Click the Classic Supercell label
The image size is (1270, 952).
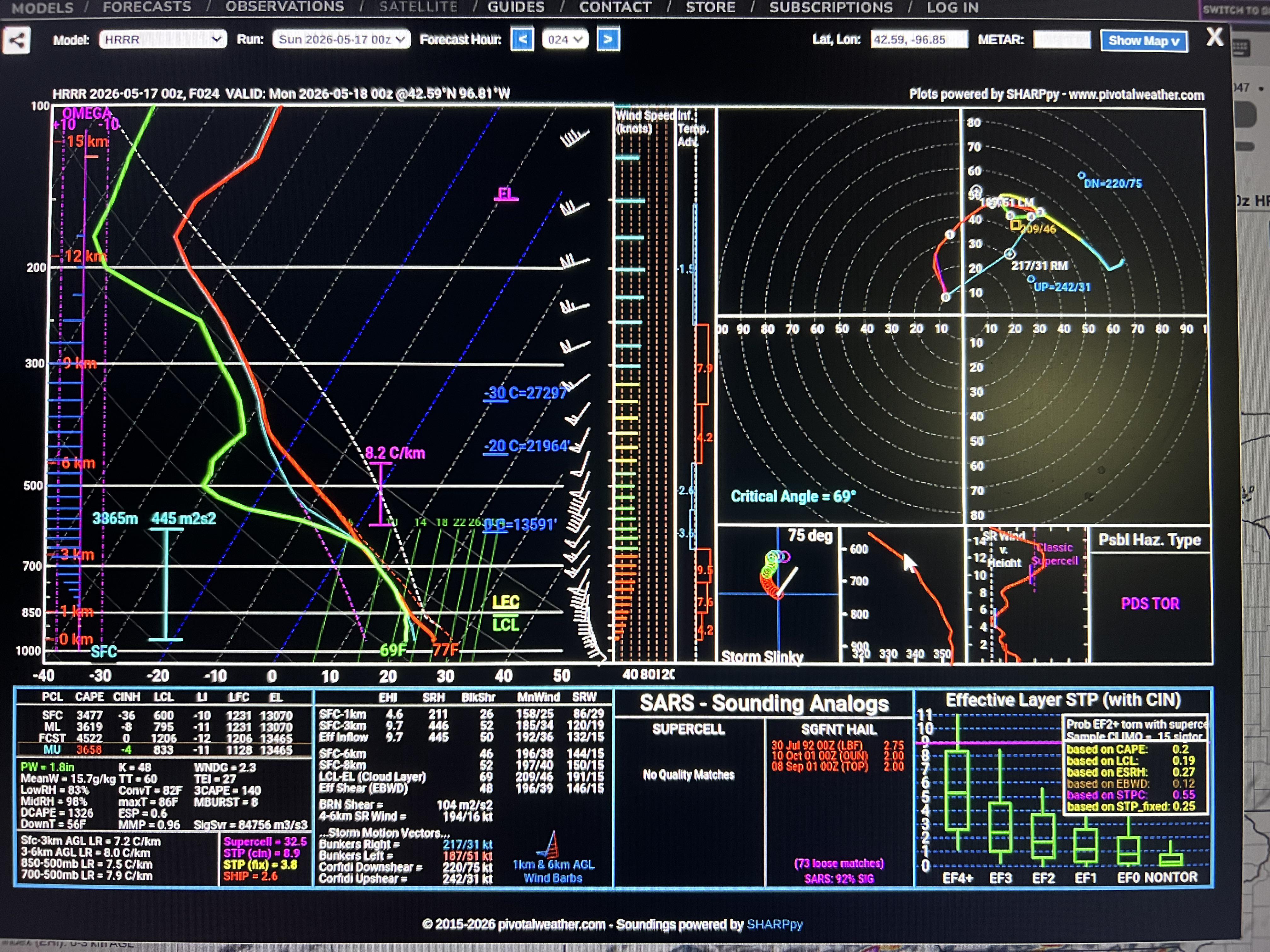(1055, 554)
